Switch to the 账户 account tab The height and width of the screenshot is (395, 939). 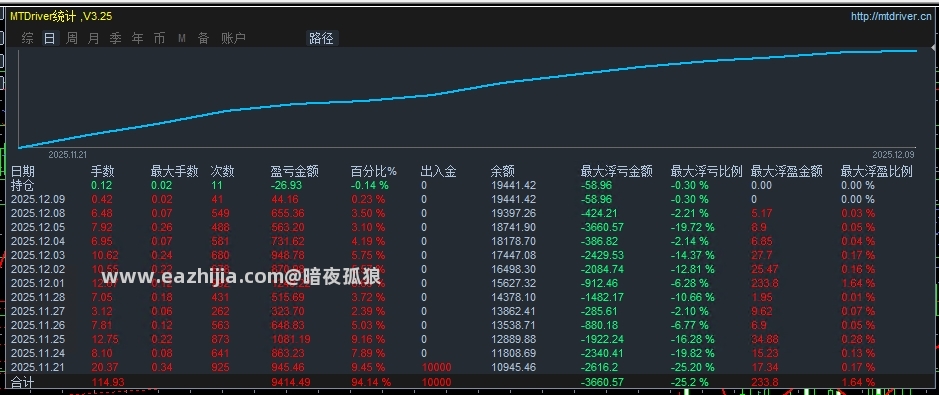point(234,39)
